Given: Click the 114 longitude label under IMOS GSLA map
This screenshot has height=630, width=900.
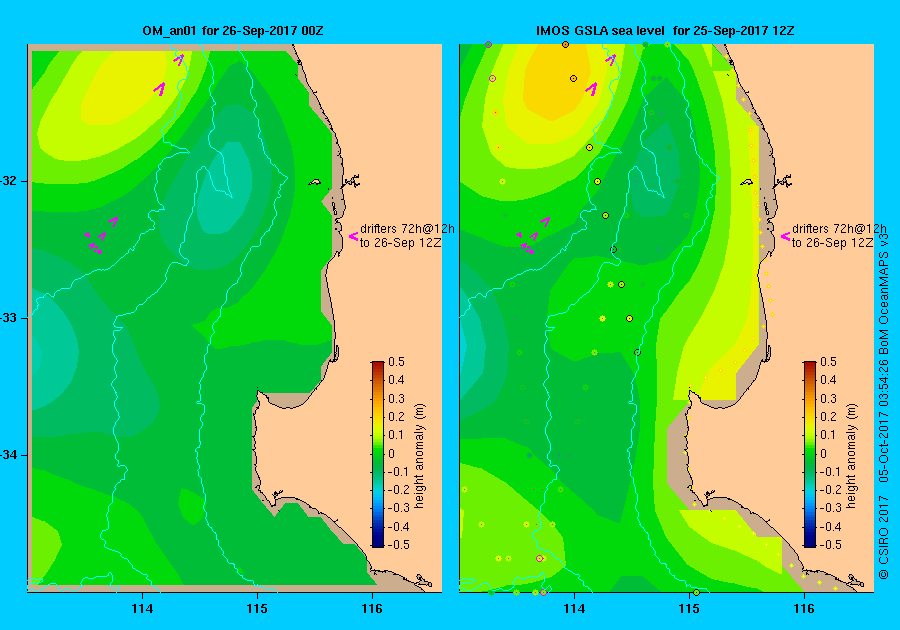Looking at the screenshot, I should [x=575, y=609].
